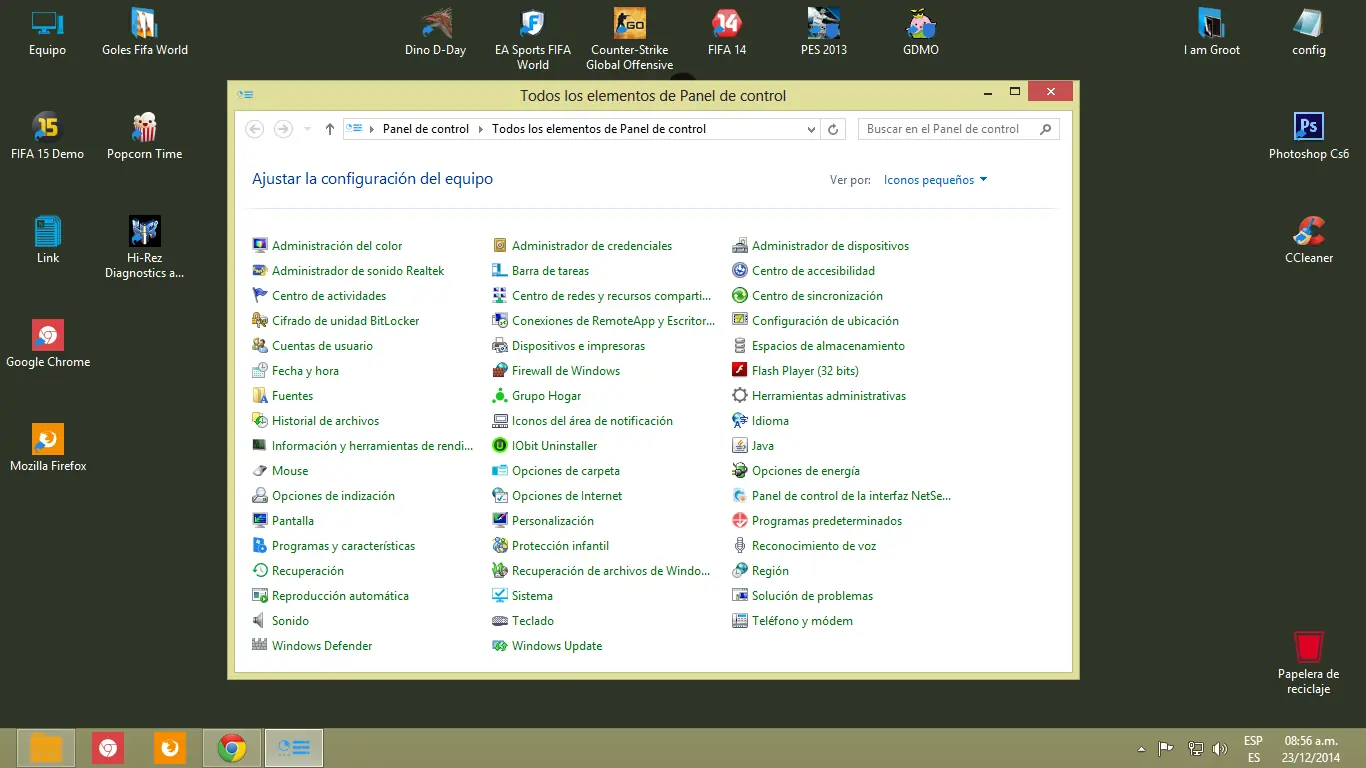Screen dimensions: 1366x768
Task: Click the Control Panel taskbar button
Action: pos(294,748)
